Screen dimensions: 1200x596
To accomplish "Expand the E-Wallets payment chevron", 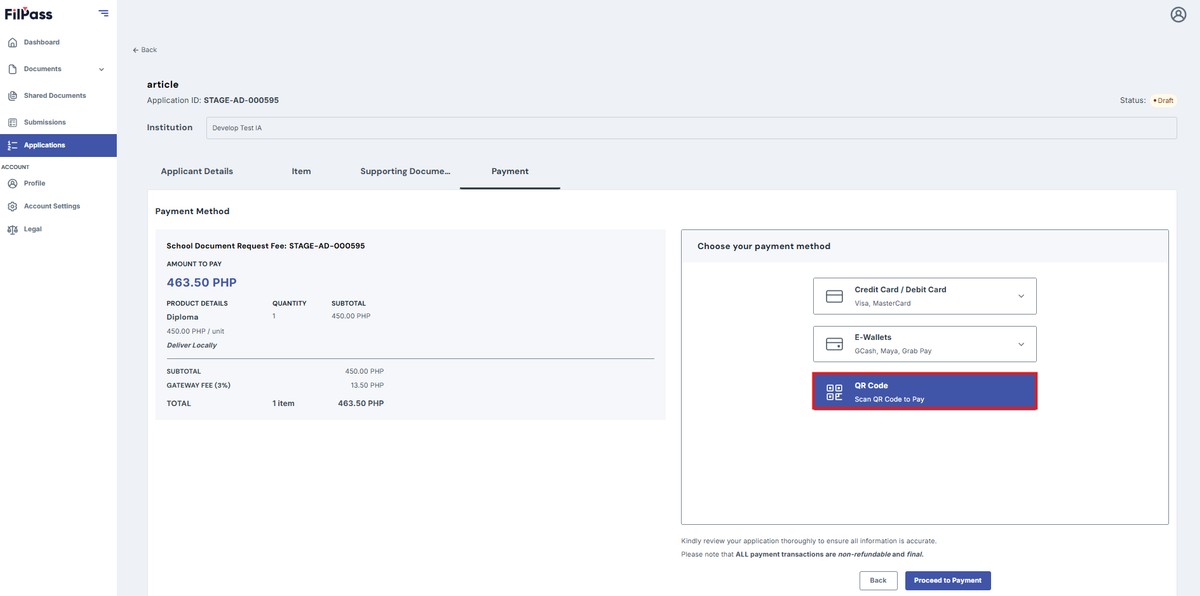I will click(1021, 344).
